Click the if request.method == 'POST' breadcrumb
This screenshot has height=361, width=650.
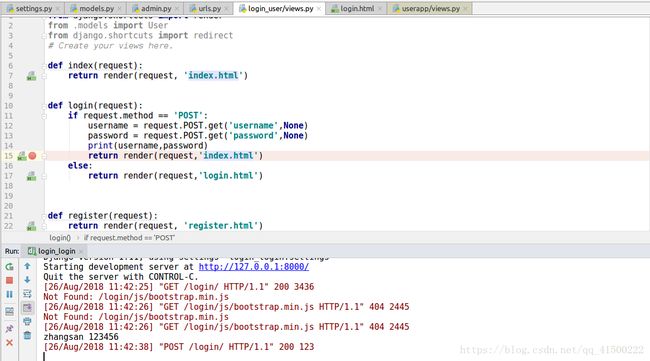pyautogui.click(x=129, y=238)
